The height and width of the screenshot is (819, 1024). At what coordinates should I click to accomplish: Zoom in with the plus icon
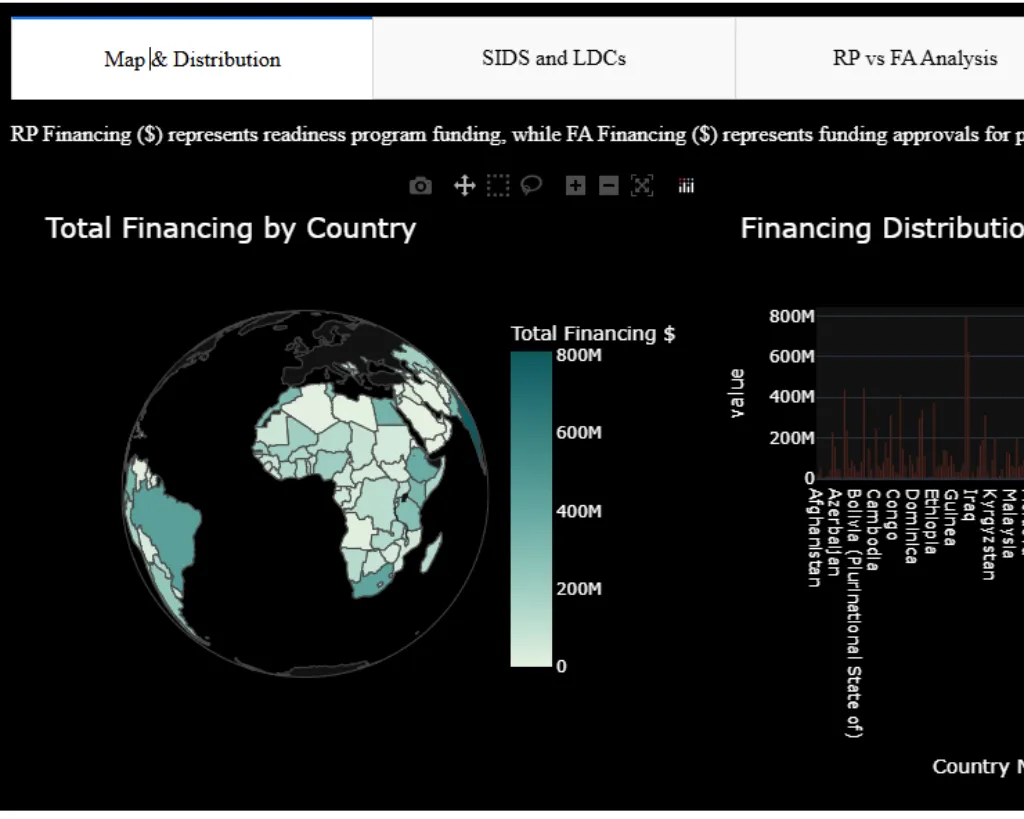[x=575, y=186]
